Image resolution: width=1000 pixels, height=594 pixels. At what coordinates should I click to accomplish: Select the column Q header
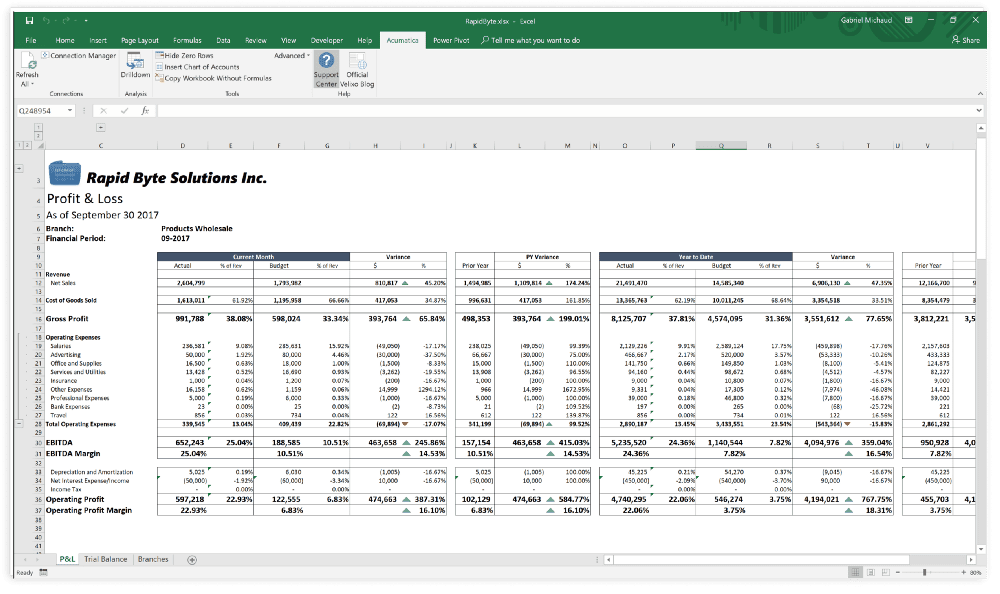coord(721,145)
